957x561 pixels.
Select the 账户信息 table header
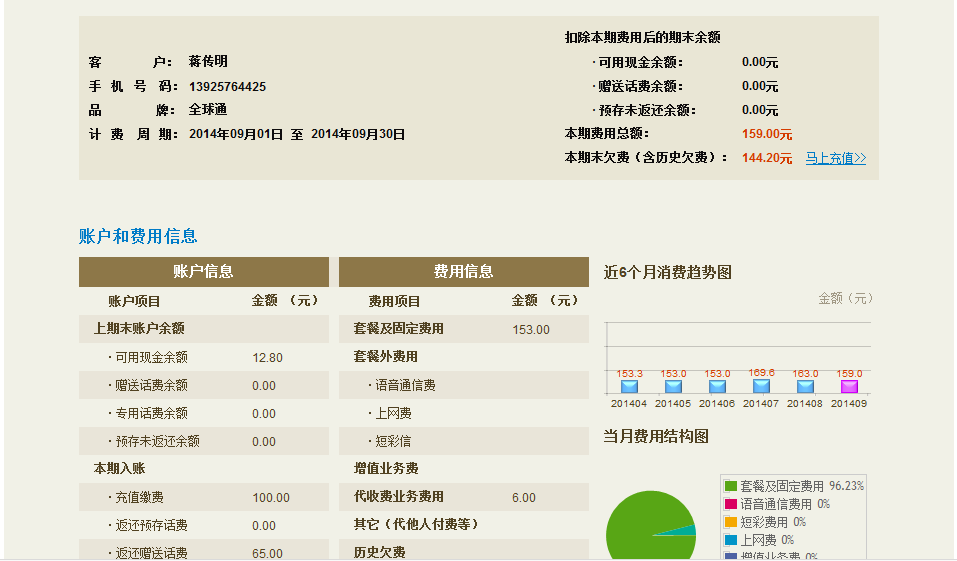(203, 272)
